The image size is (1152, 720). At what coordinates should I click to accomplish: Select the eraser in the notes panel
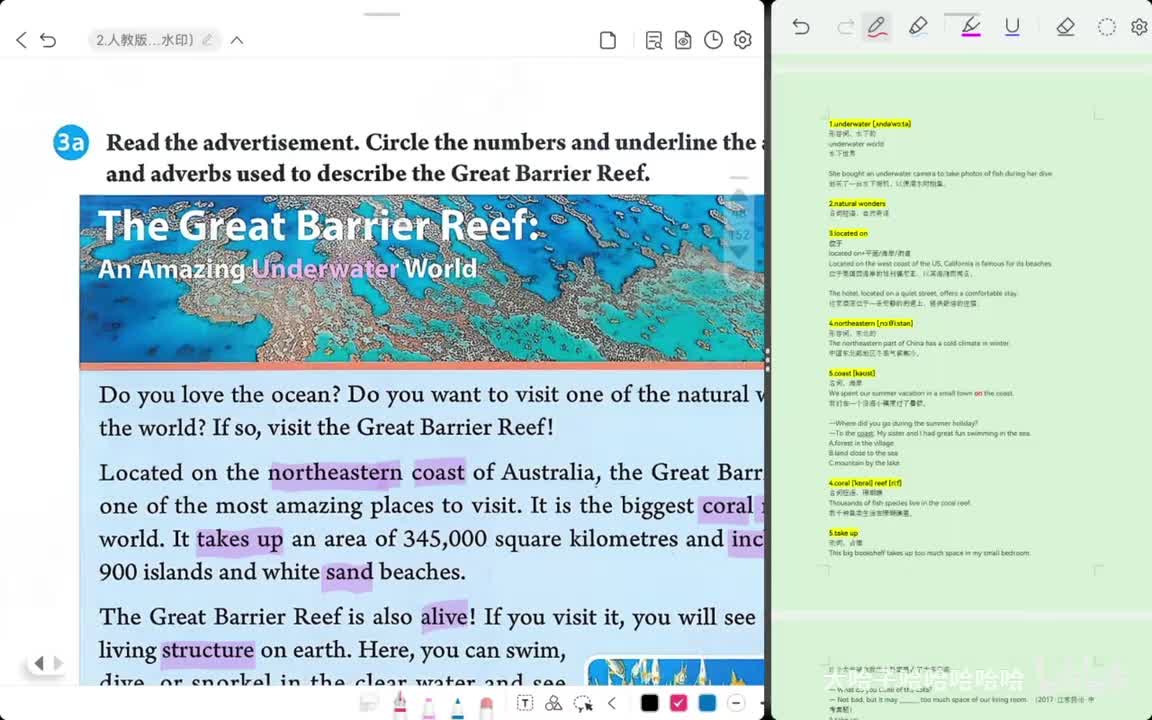1065,27
